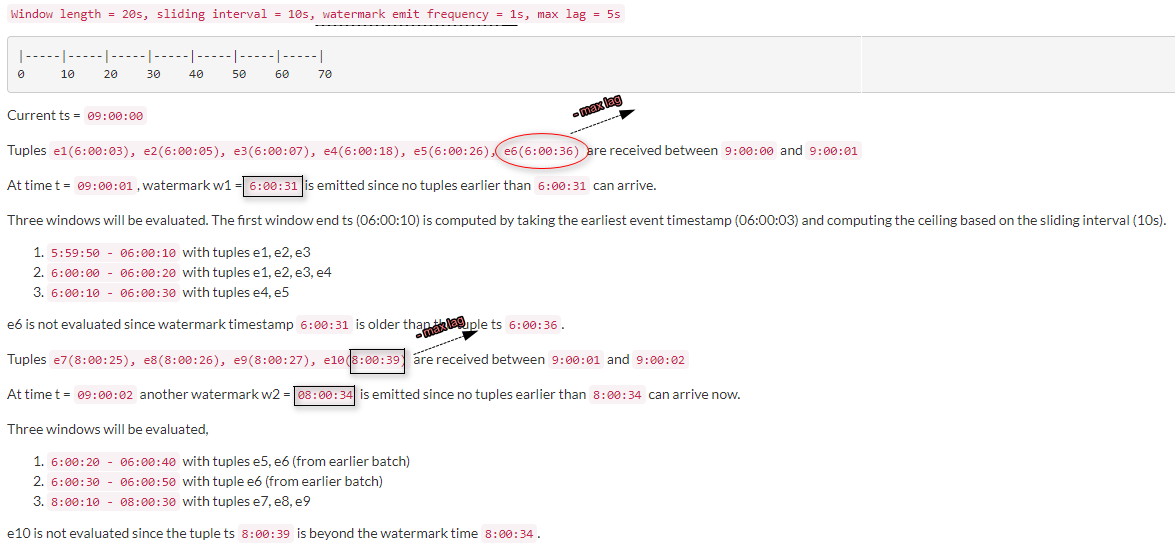The height and width of the screenshot is (552, 1175).
Task: Click the 8:00:34 code in last sentence
Action: 510,534
